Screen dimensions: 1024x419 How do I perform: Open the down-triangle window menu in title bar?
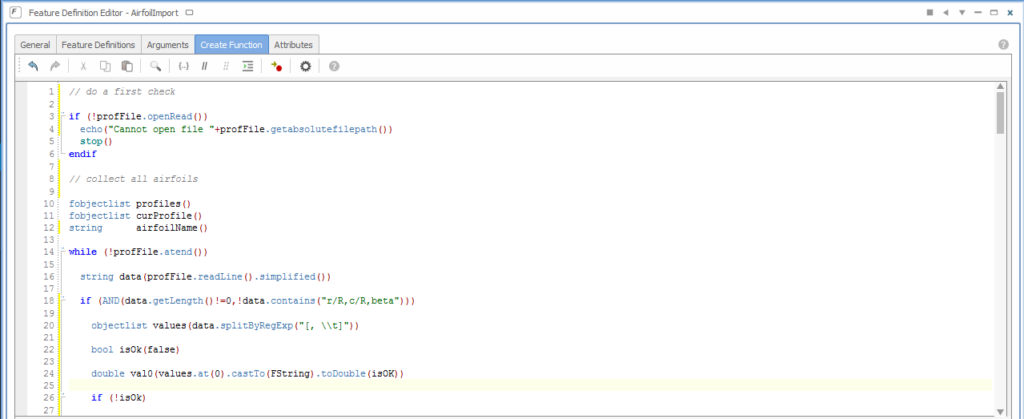tap(963, 12)
